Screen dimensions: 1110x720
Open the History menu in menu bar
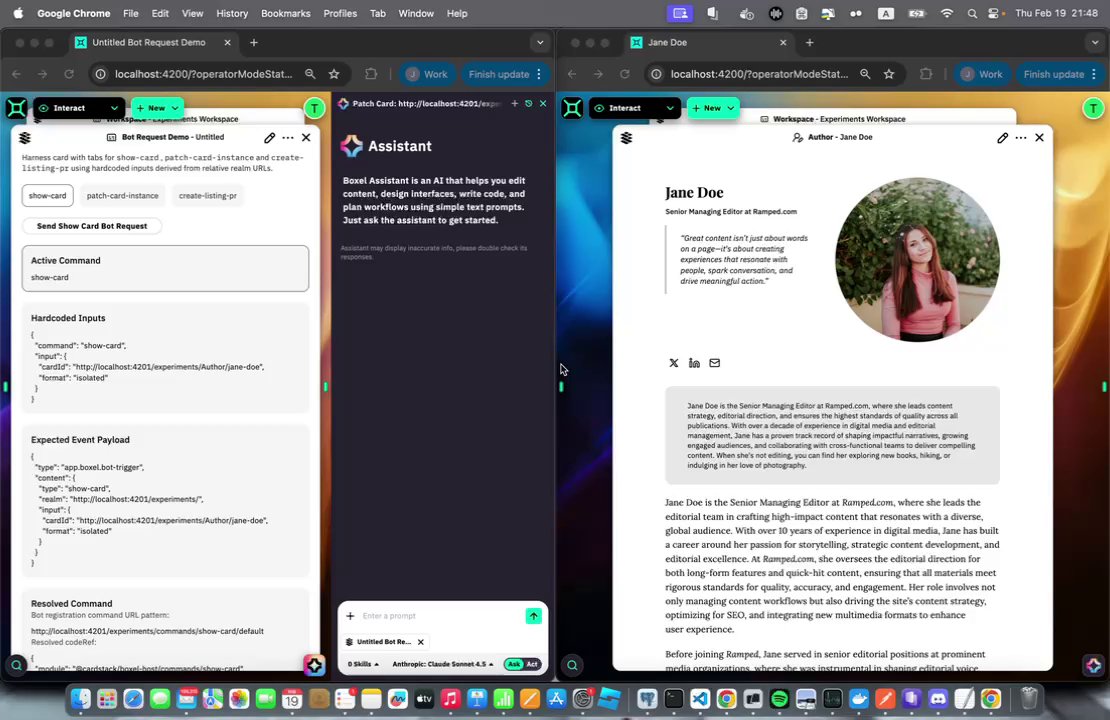click(231, 13)
